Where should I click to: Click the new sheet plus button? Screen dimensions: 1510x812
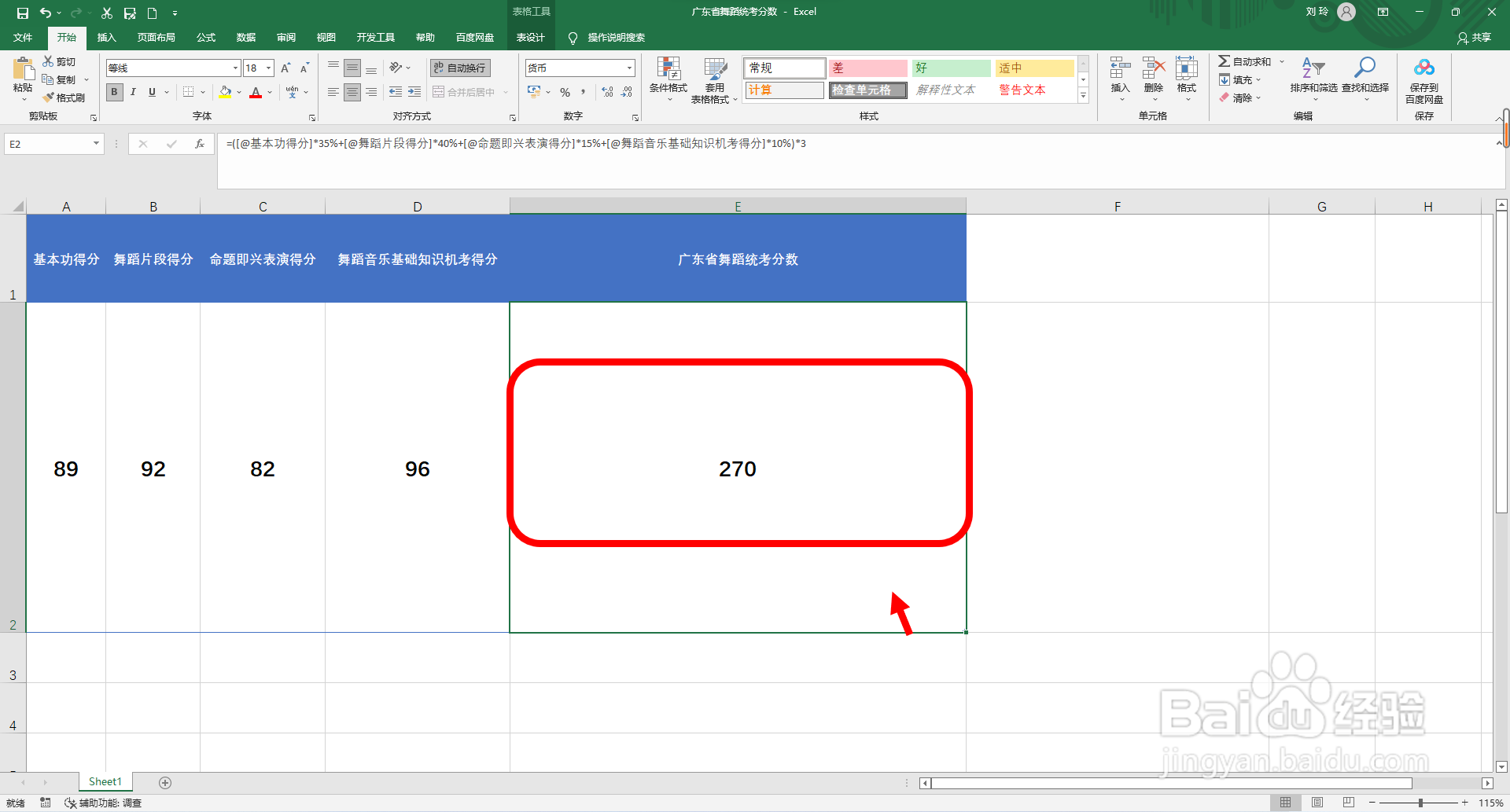click(x=165, y=781)
